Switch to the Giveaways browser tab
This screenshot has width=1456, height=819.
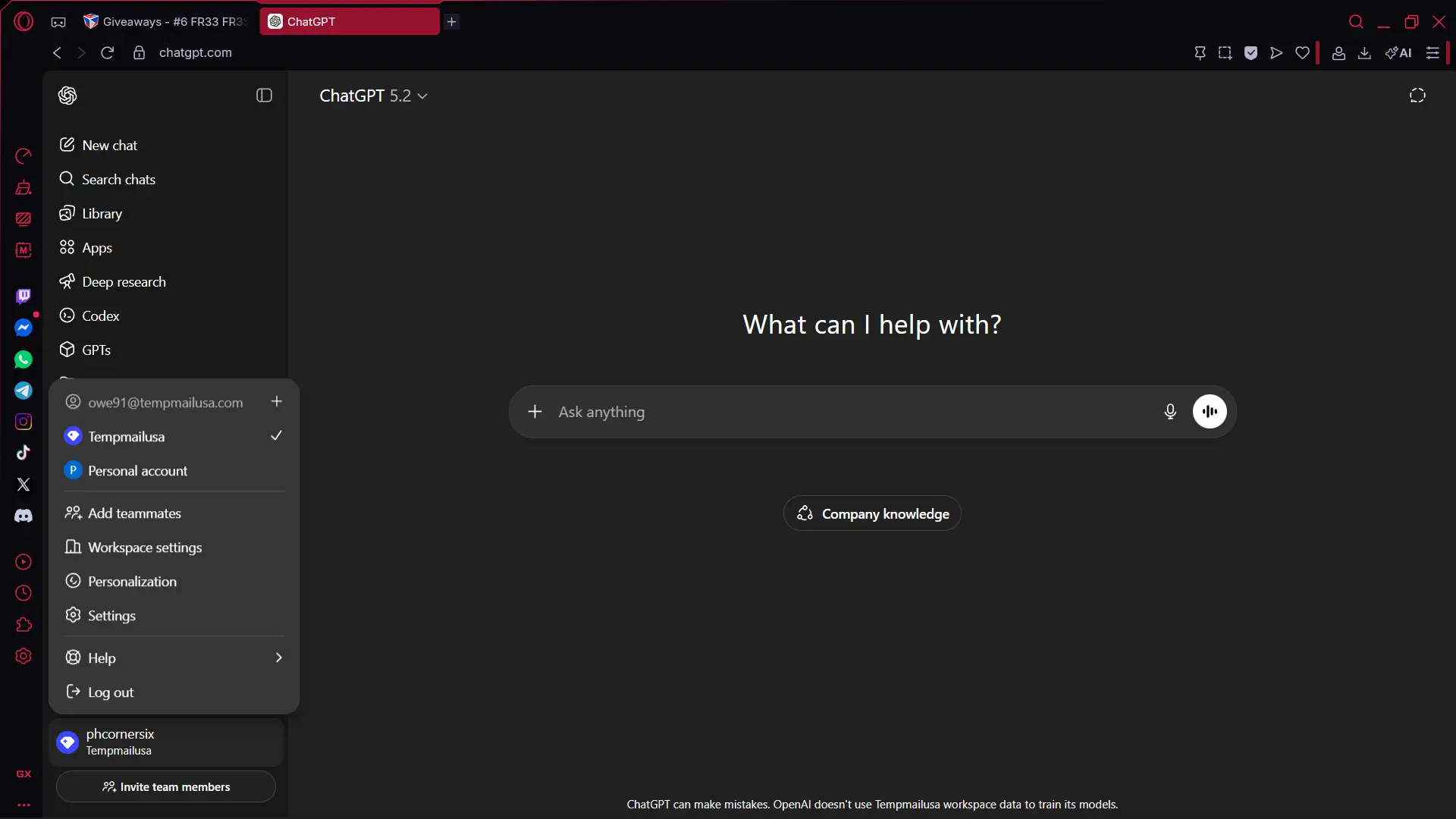click(167, 21)
